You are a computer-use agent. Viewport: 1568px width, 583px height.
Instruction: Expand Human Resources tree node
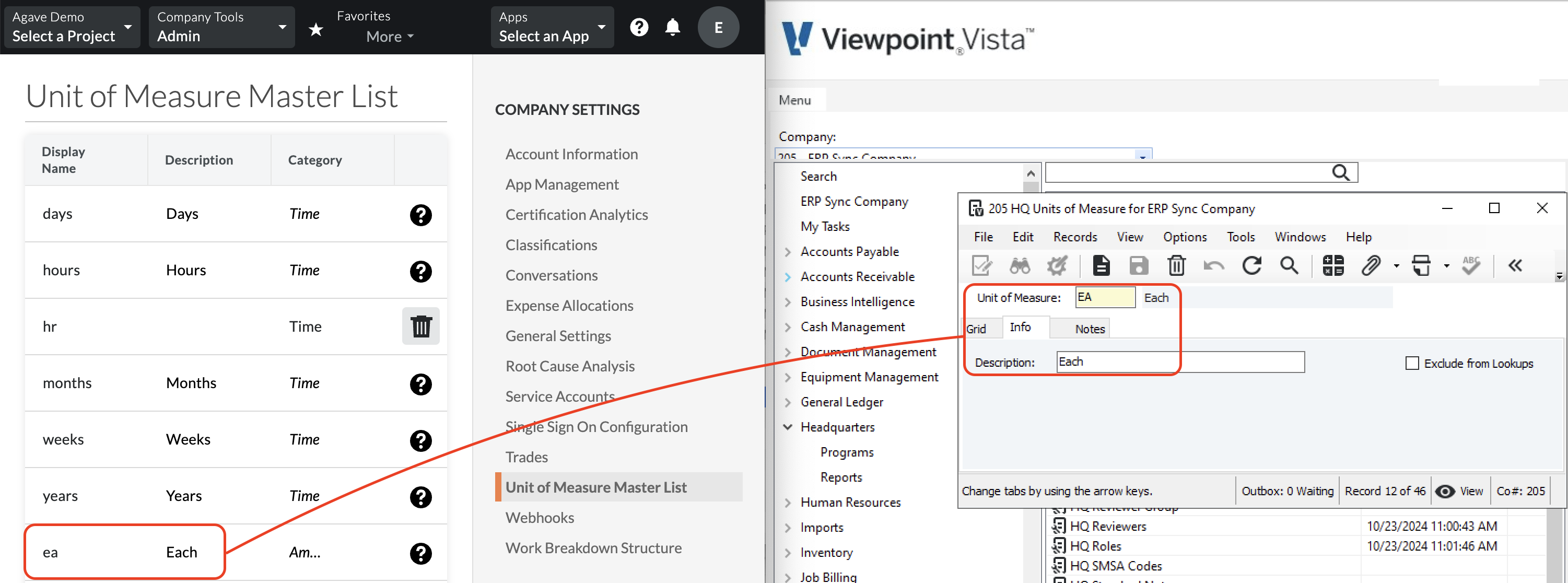(788, 503)
